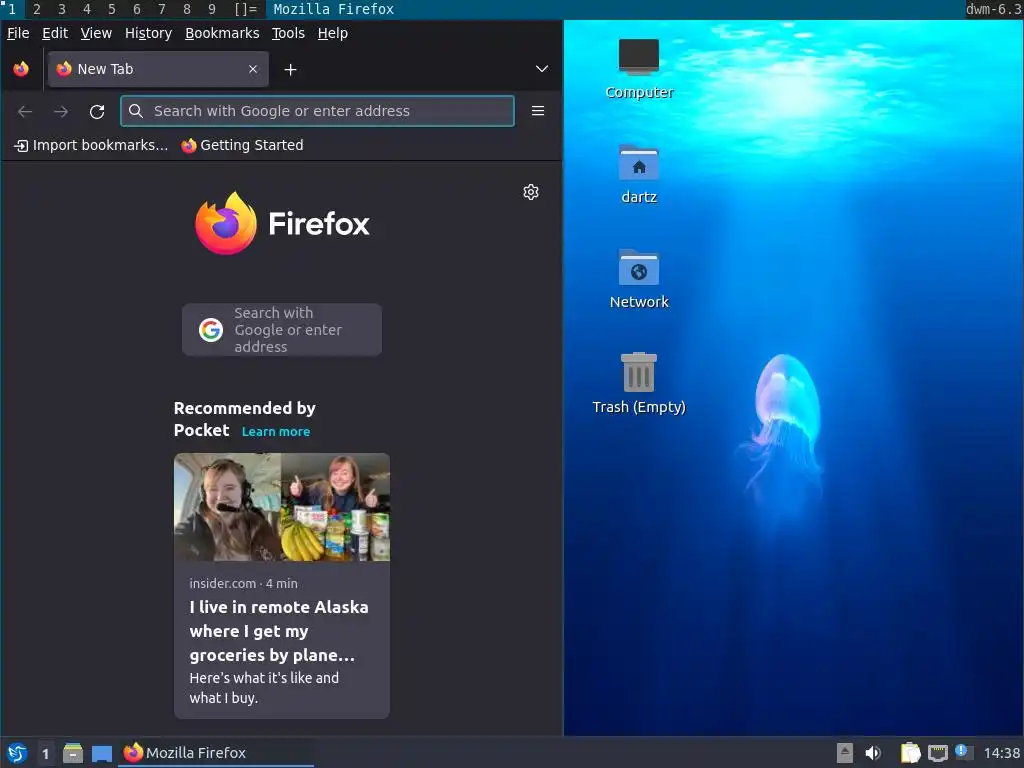
Task: Open the History menu
Action: [148, 33]
